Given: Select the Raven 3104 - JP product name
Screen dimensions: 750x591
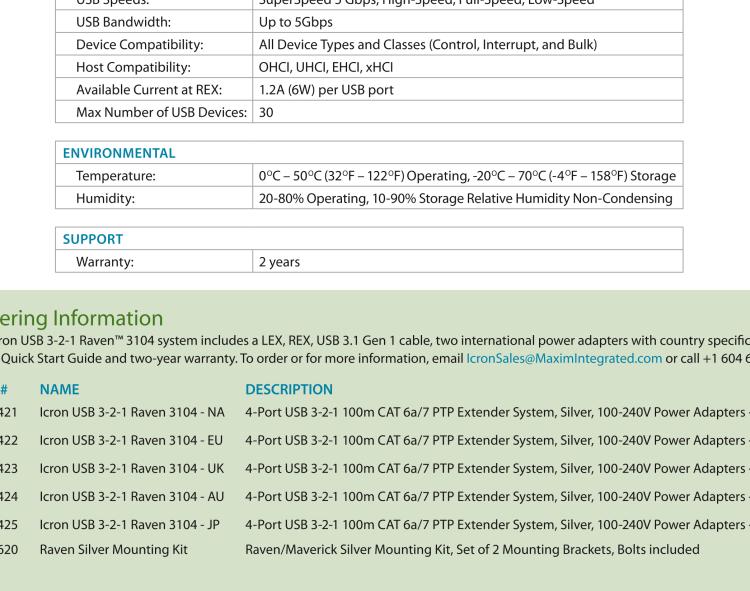Looking at the screenshot, I should point(130,522).
